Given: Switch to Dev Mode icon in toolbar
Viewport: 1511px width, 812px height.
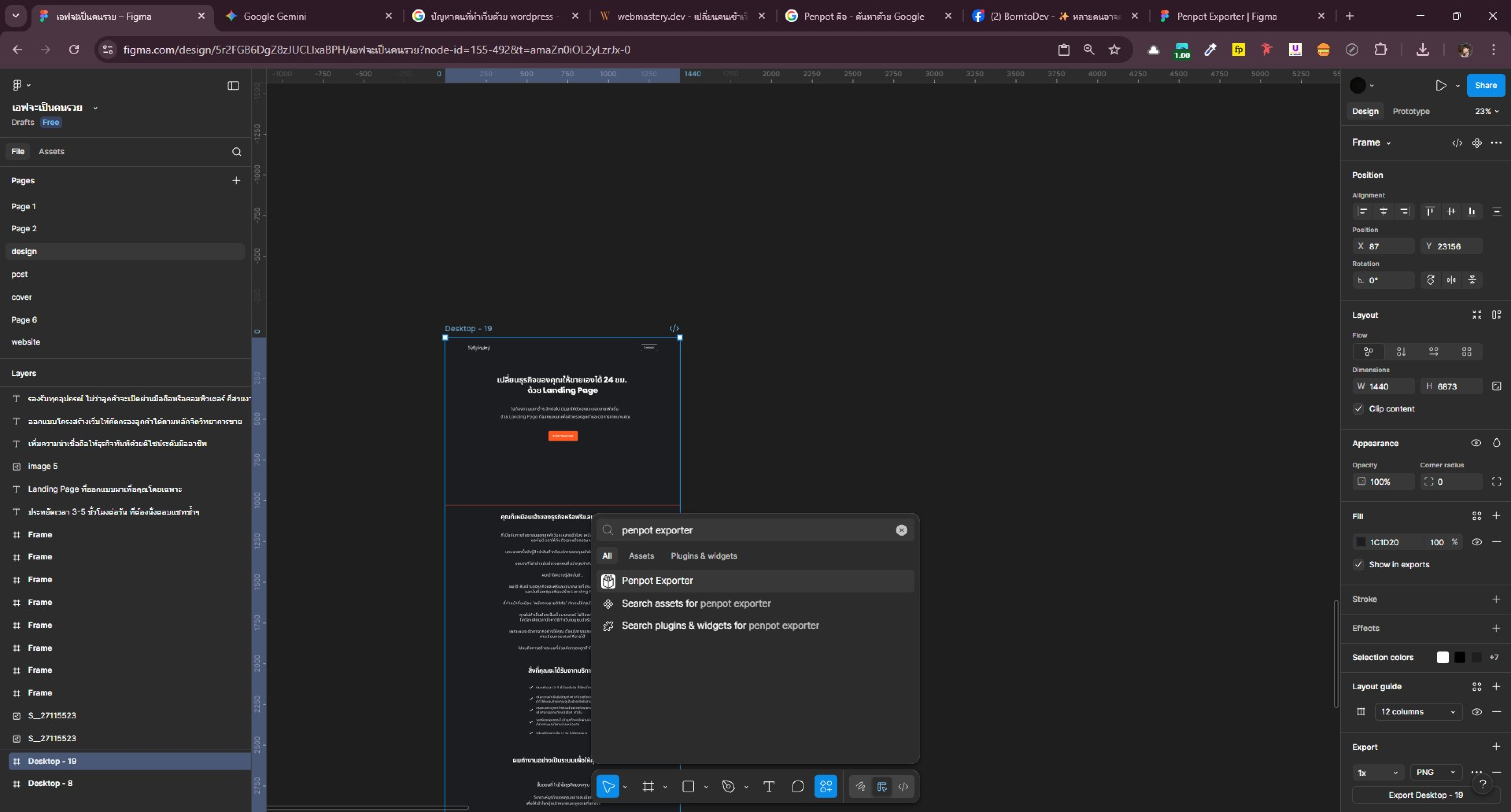Looking at the screenshot, I should click(903, 787).
